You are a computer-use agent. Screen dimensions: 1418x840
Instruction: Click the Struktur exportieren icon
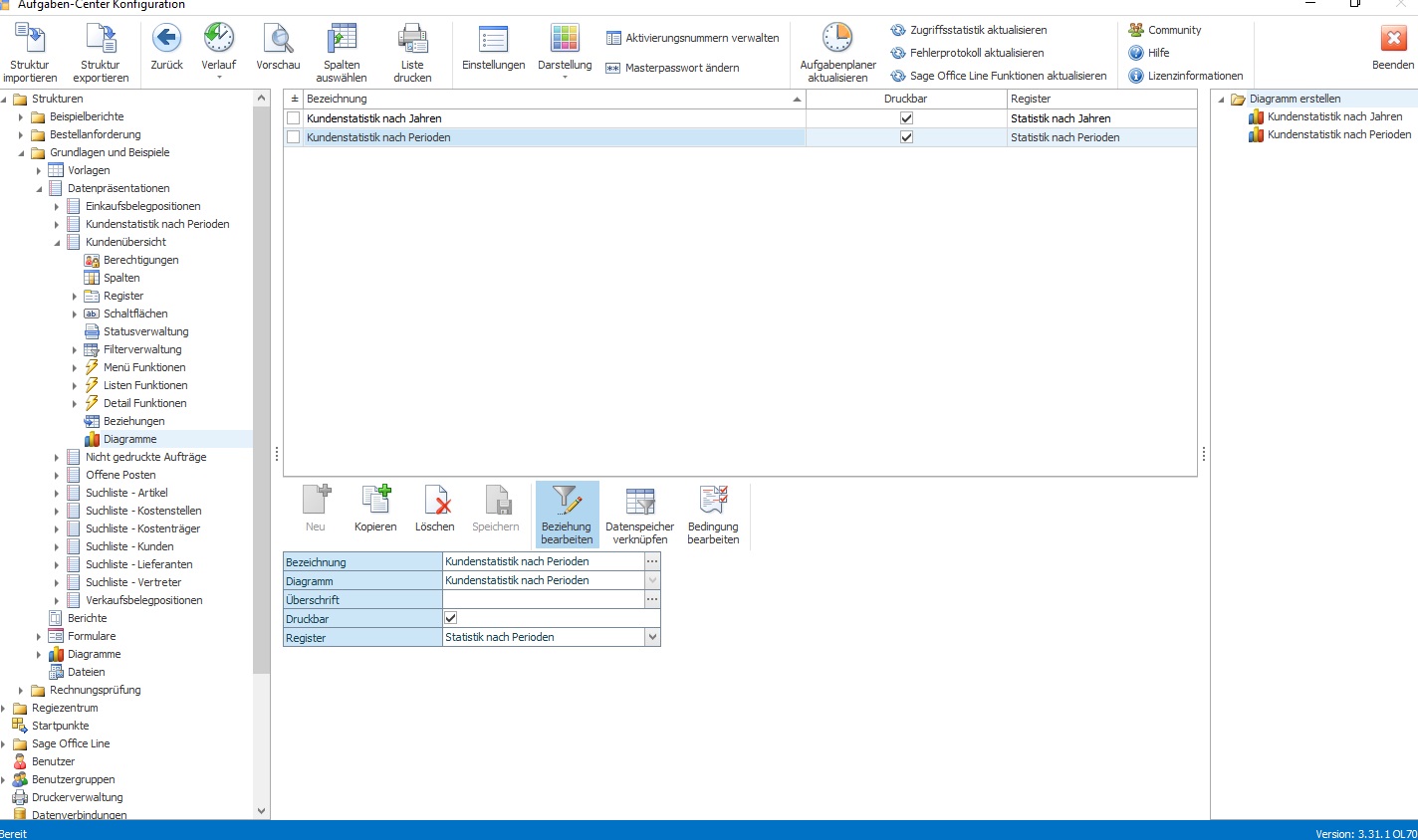tap(101, 39)
